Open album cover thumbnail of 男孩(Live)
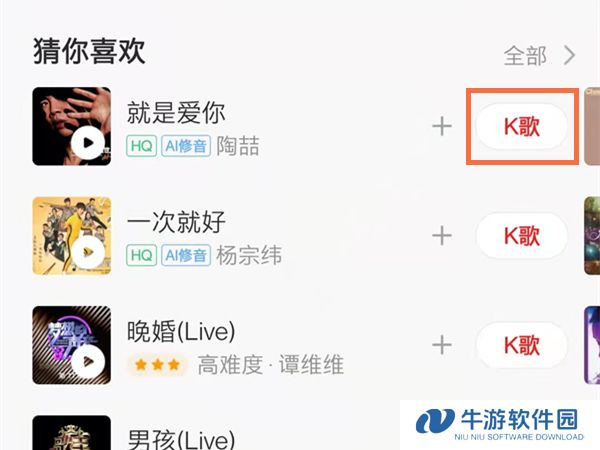The height and width of the screenshot is (450, 600). coord(72,433)
